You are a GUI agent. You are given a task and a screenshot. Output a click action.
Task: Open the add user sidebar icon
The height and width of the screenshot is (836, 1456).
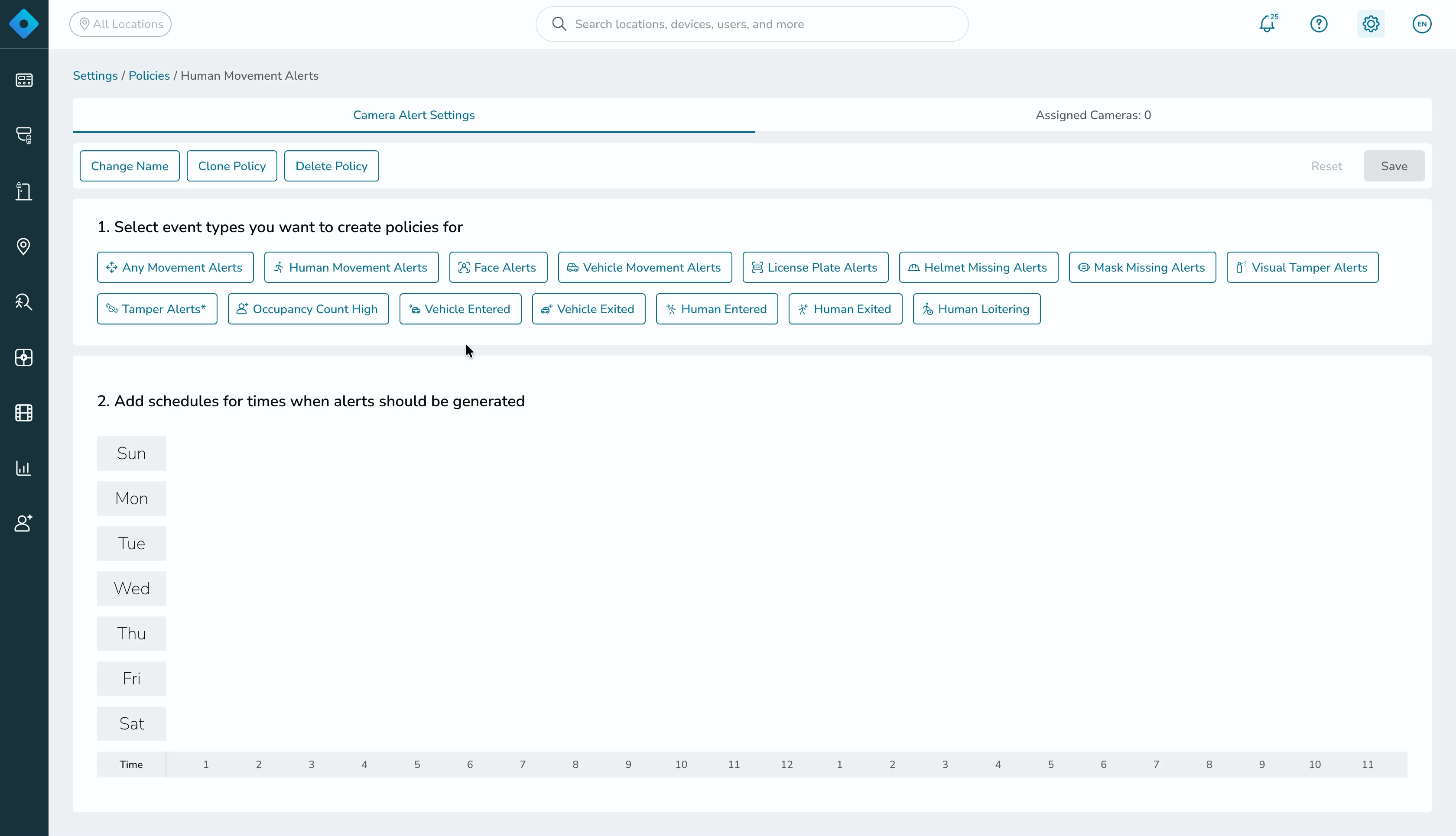point(23,523)
